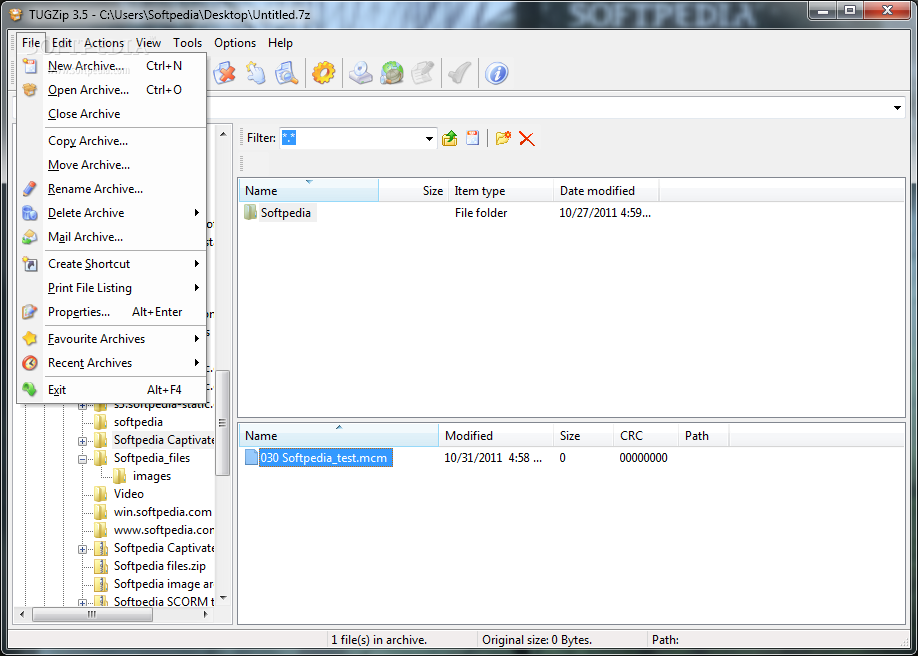Open the address bar dropdown arrow
918x656 pixels.
coord(898,108)
